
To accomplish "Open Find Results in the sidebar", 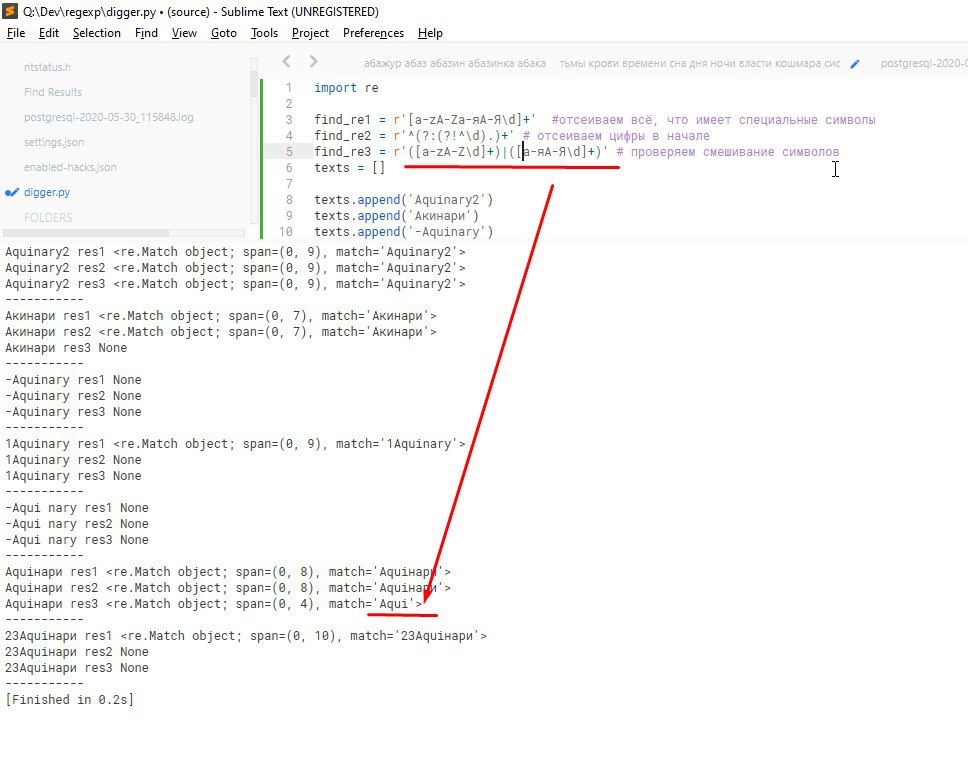I will point(53,92).
